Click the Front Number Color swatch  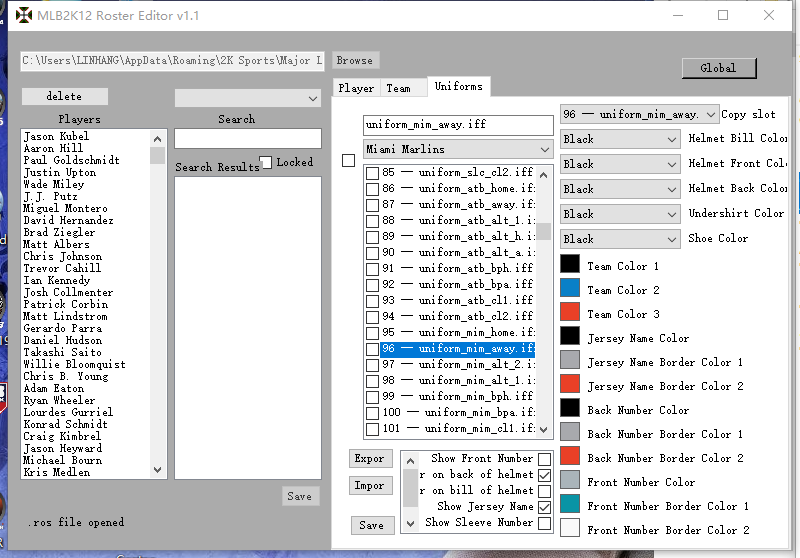pyautogui.click(x=570, y=480)
